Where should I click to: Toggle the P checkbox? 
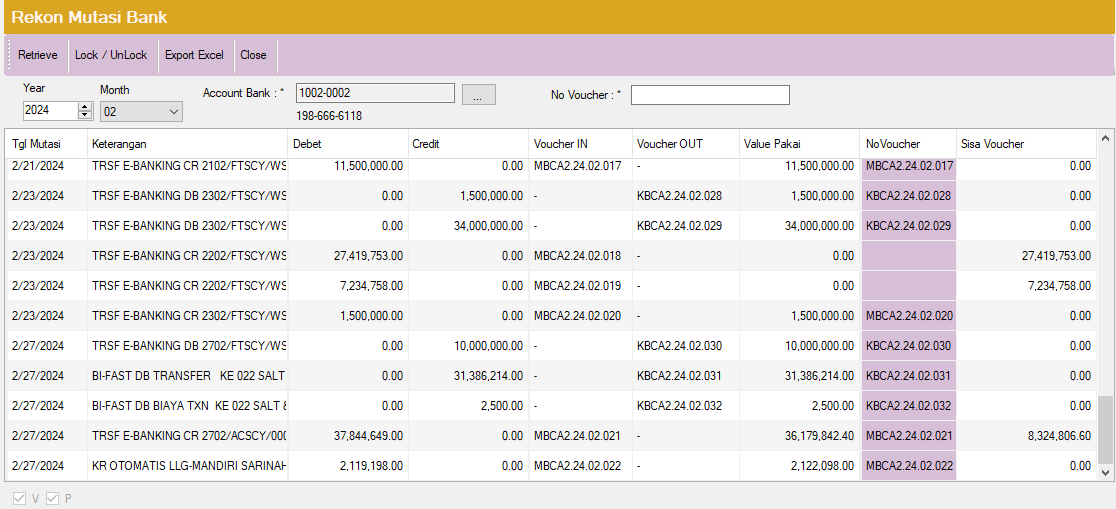pyautogui.click(x=53, y=498)
